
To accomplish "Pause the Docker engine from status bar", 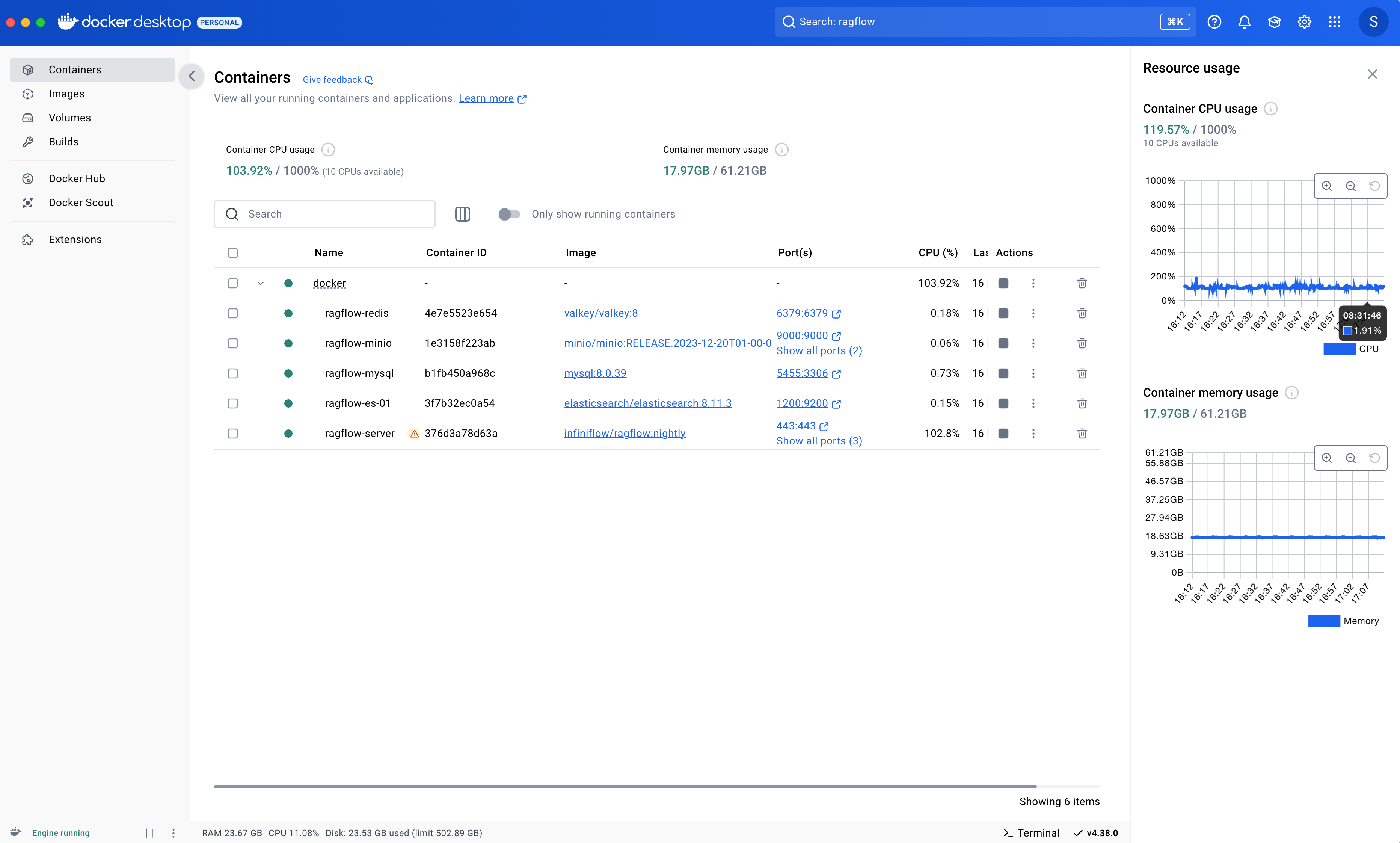I will coord(149,833).
